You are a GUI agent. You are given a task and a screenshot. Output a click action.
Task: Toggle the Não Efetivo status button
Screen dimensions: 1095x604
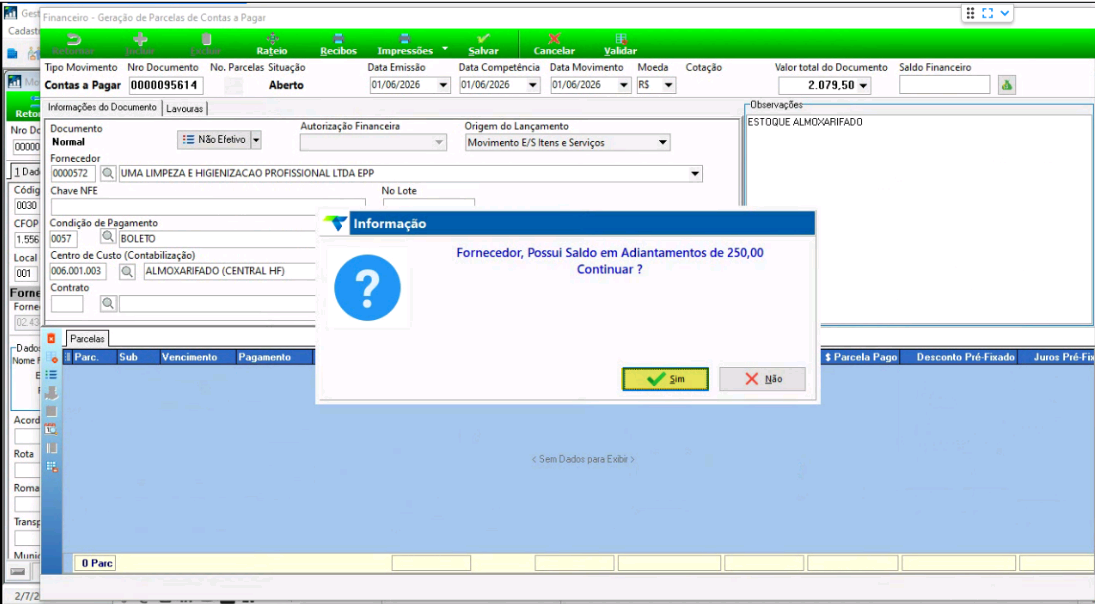214,140
